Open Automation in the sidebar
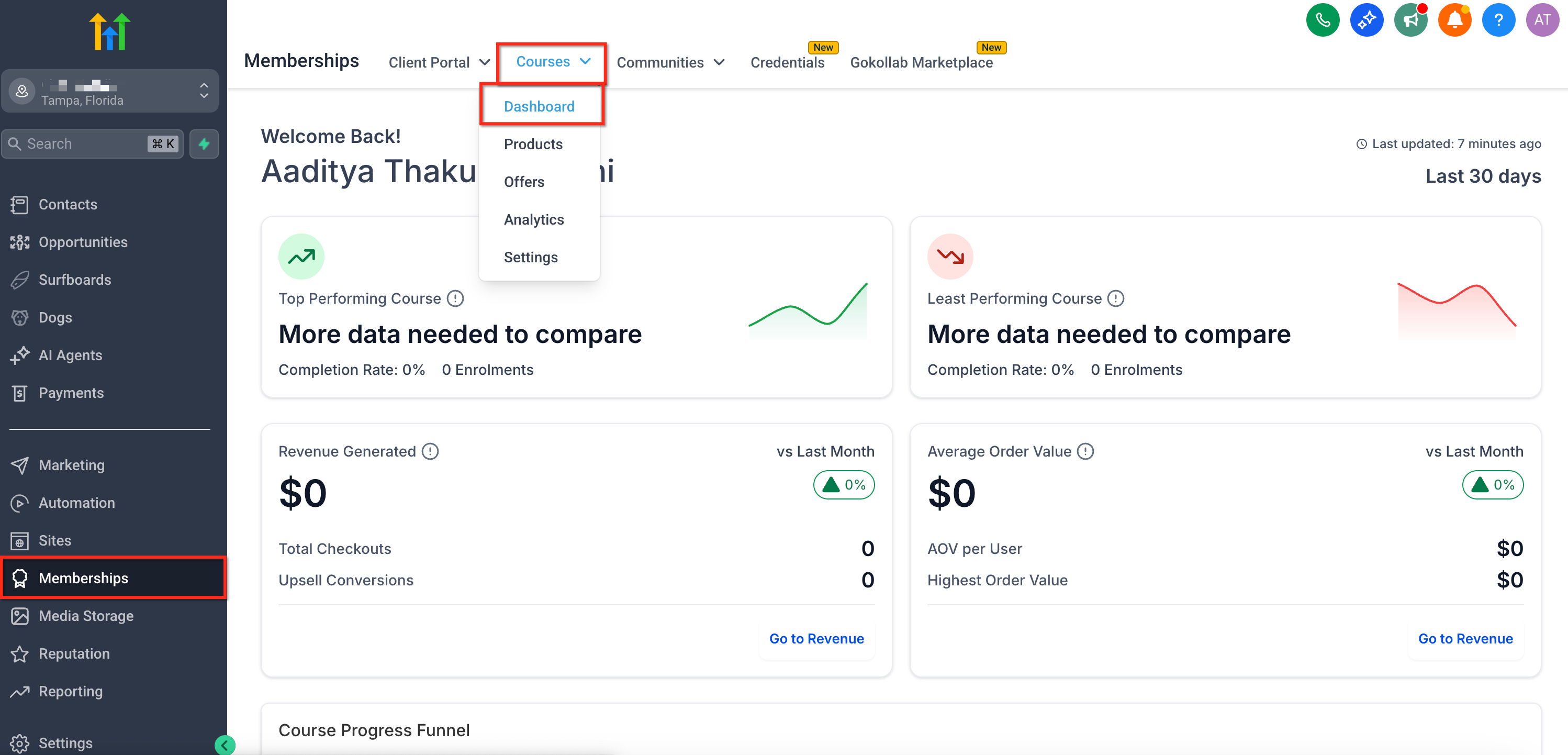The height and width of the screenshot is (755, 1568). click(77, 502)
